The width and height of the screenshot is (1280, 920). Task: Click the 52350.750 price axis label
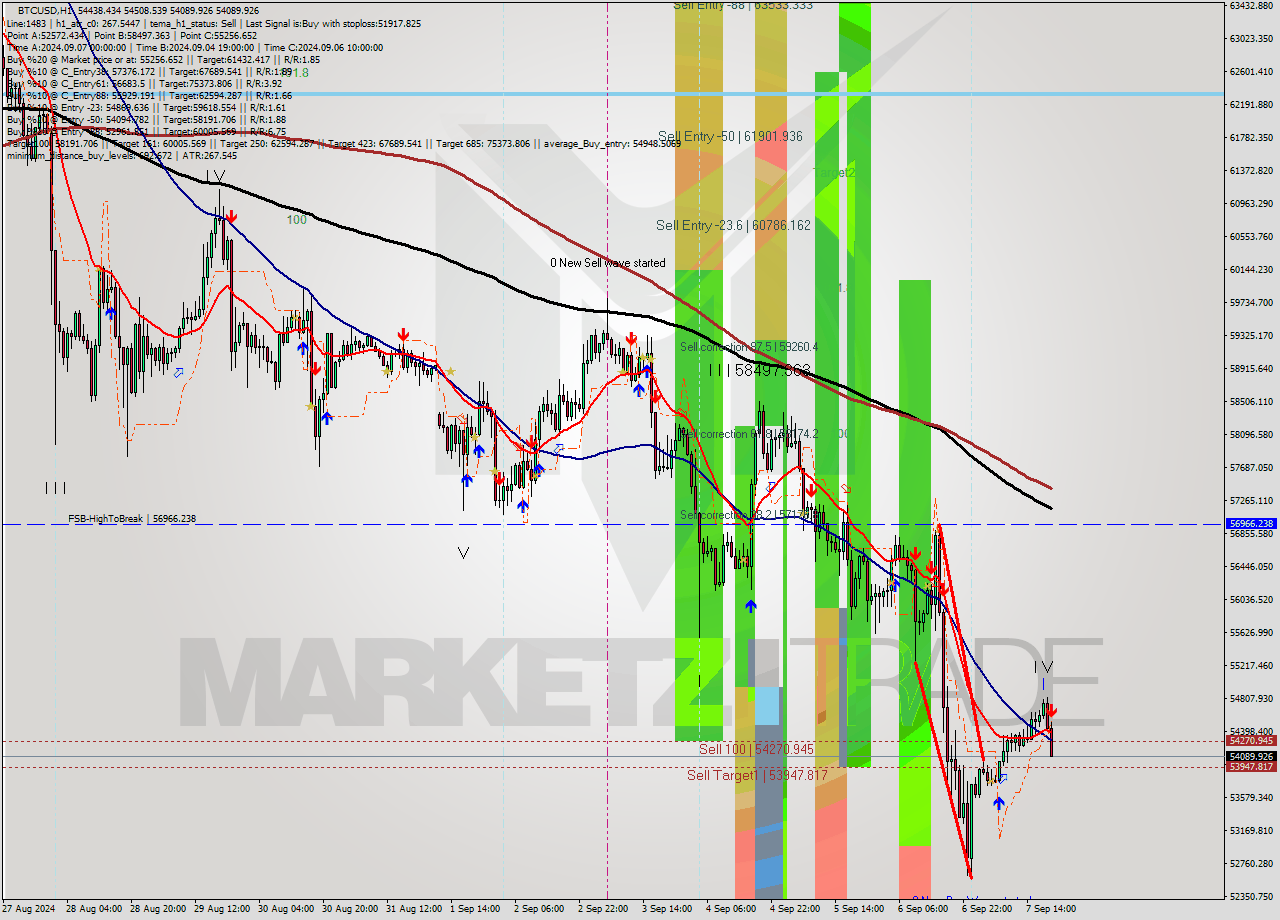click(1252, 896)
